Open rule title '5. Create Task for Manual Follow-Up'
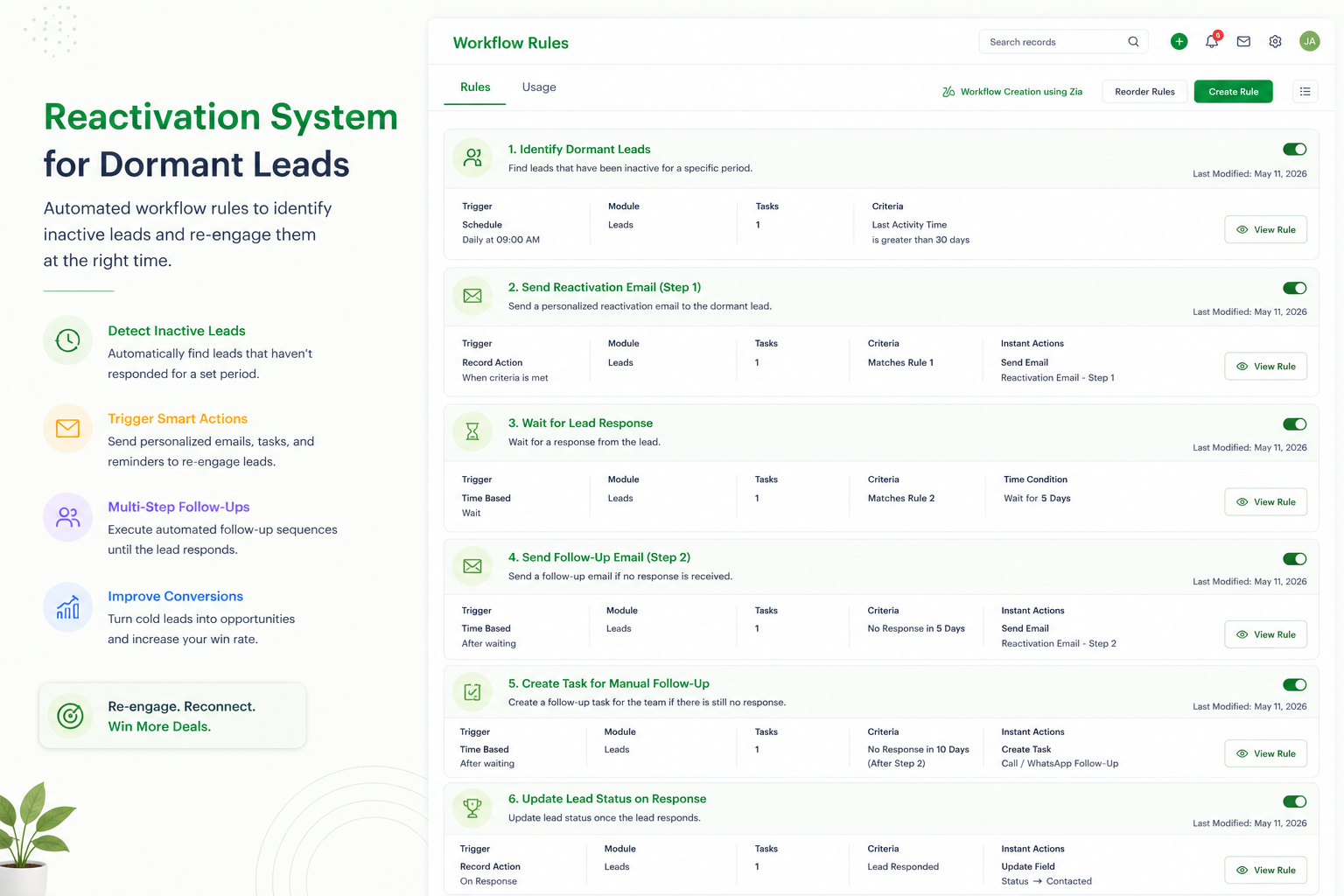Image resolution: width=1344 pixels, height=896 pixels. 609,683
